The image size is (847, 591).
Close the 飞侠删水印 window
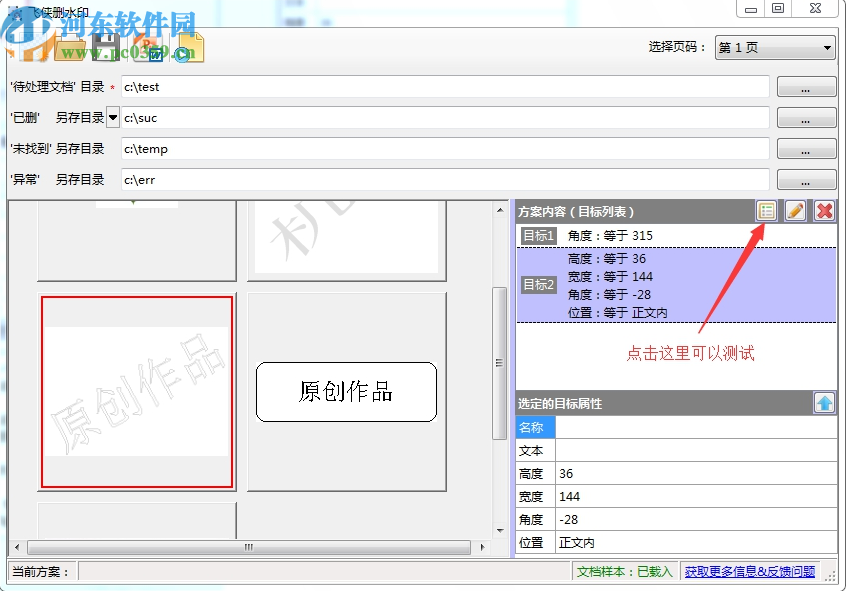pos(816,9)
